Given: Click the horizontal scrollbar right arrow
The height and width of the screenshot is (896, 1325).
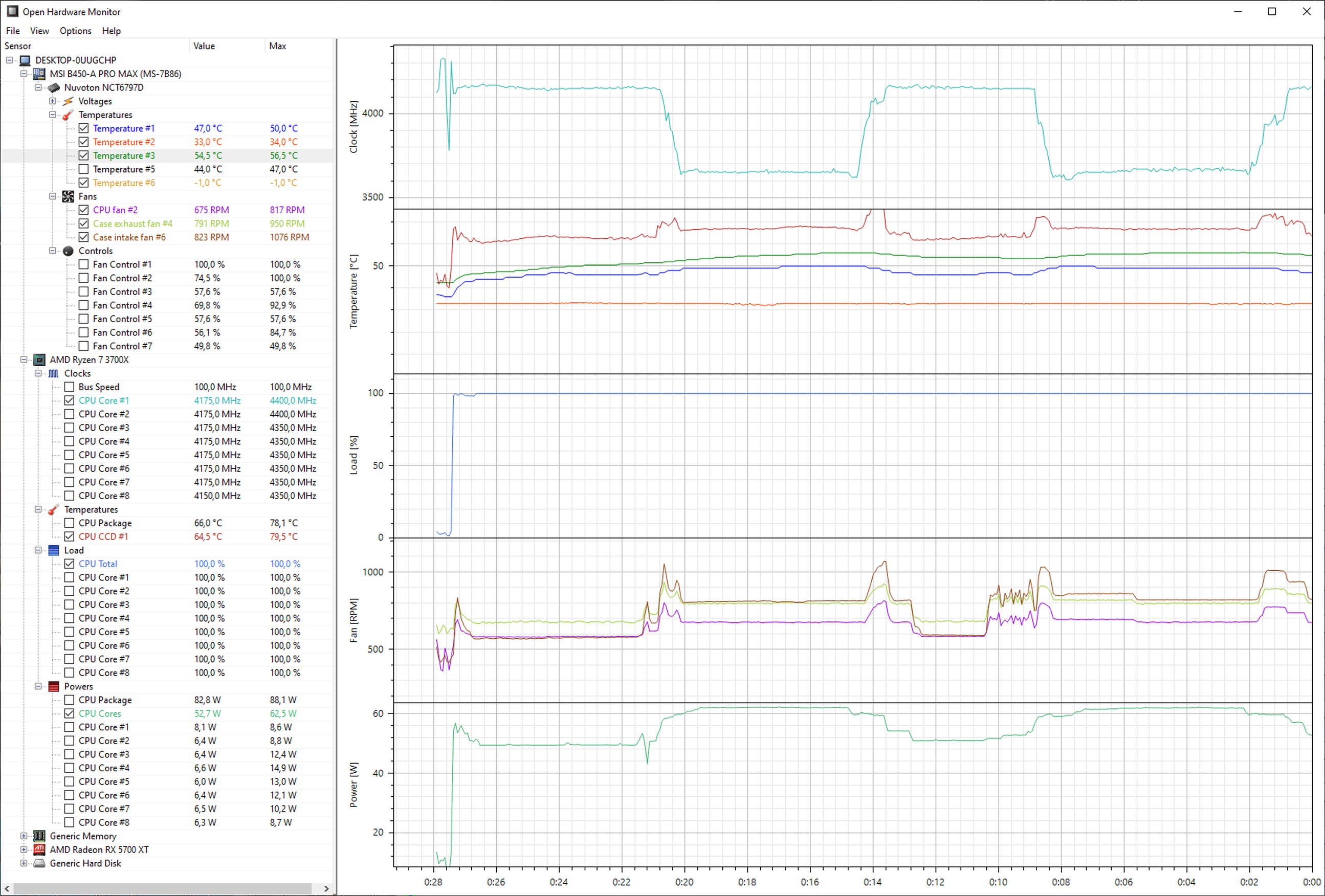Looking at the screenshot, I should point(326,889).
